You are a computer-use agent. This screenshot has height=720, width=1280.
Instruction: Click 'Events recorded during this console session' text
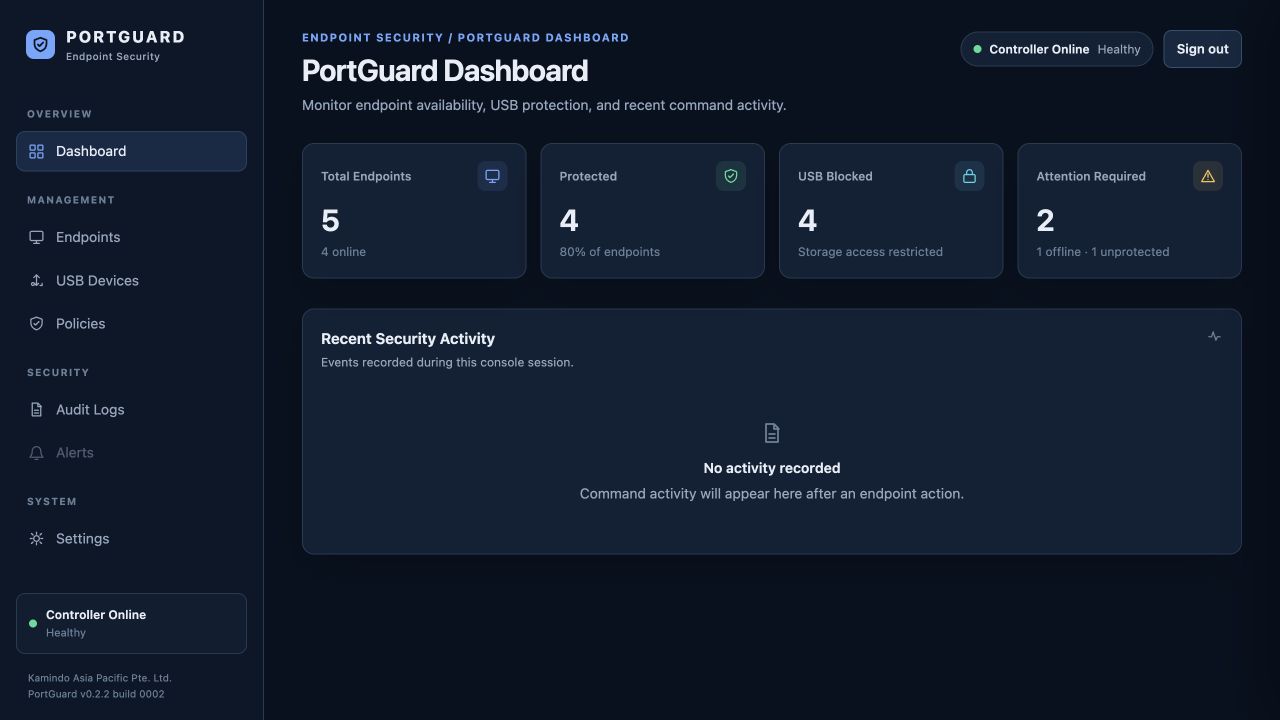click(447, 362)
